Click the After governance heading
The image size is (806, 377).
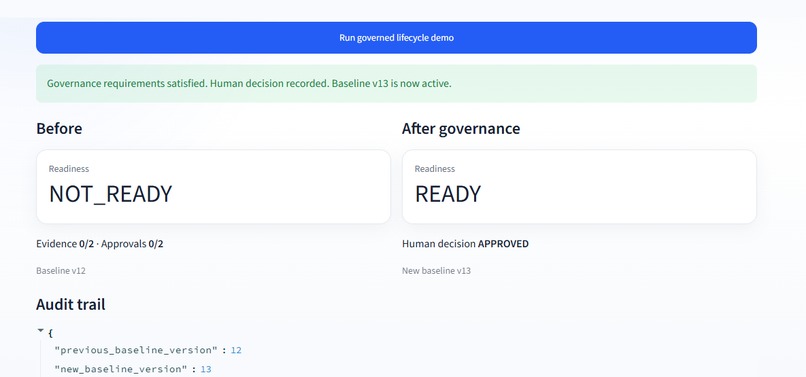tap(461, 129)
